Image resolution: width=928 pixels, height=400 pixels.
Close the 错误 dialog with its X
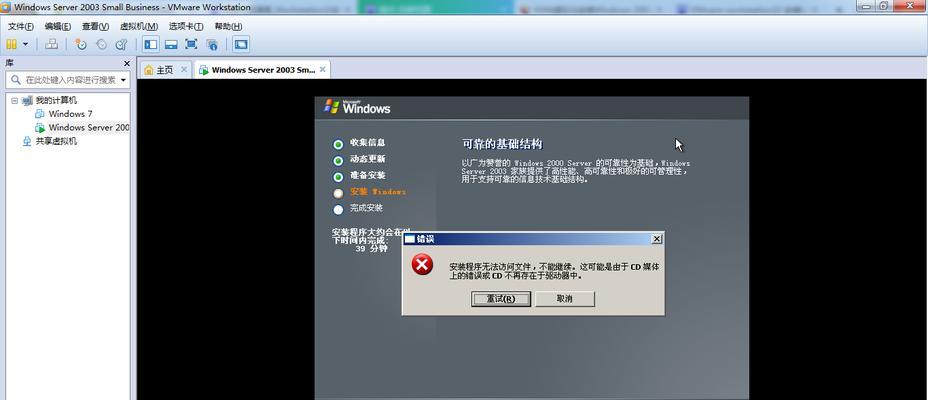656,239
